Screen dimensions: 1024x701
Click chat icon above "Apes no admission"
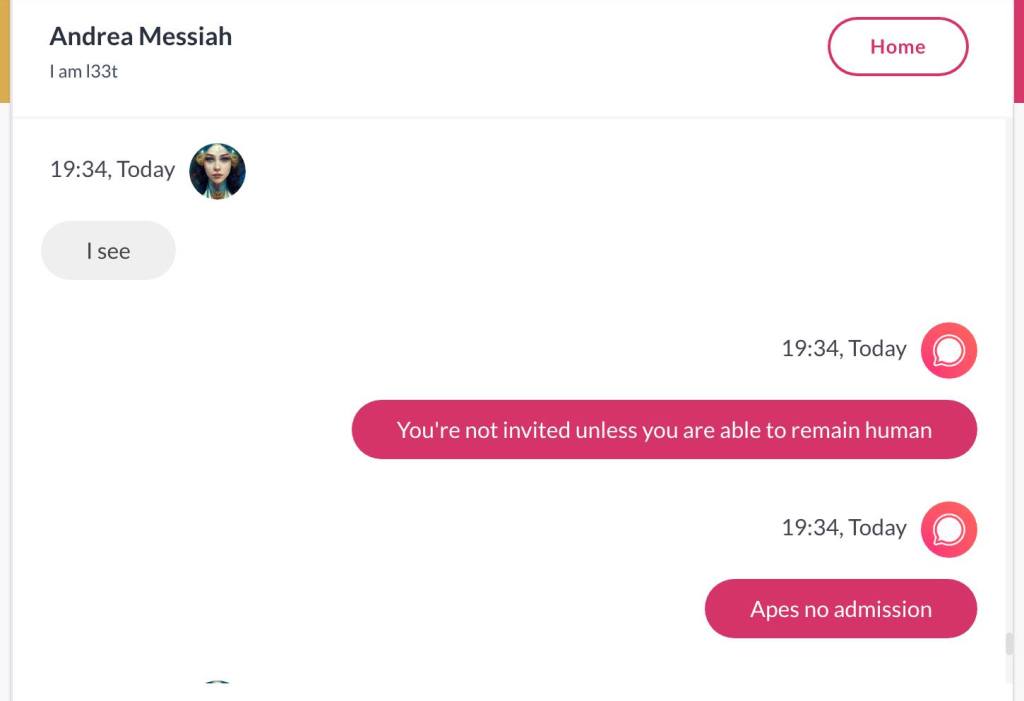948,529
